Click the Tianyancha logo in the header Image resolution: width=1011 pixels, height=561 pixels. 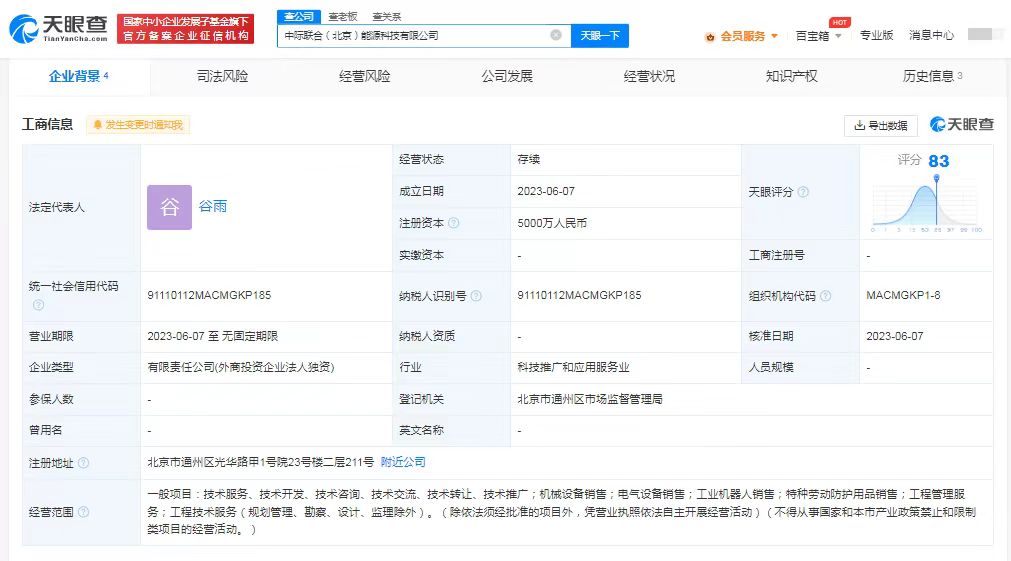(58, 28)
